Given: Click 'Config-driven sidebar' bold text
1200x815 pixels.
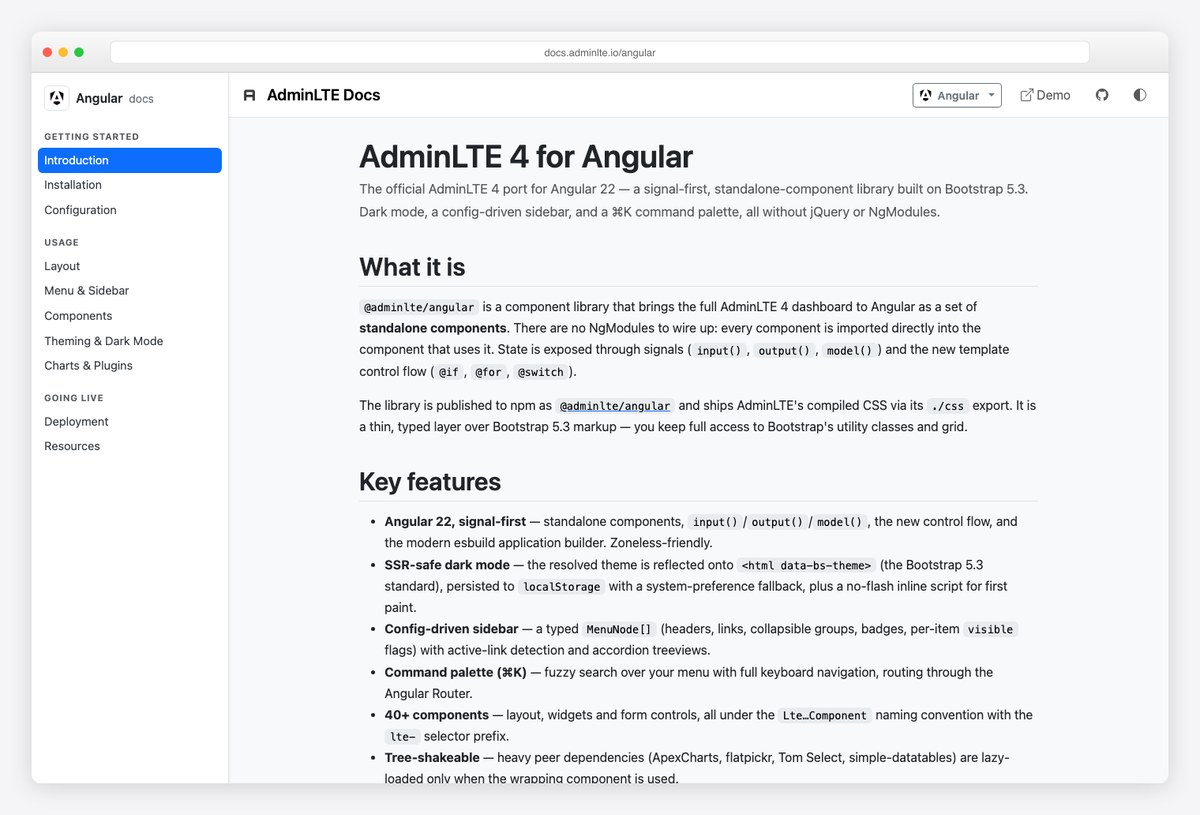Looking at the screenshot, I should click(451, 629).
